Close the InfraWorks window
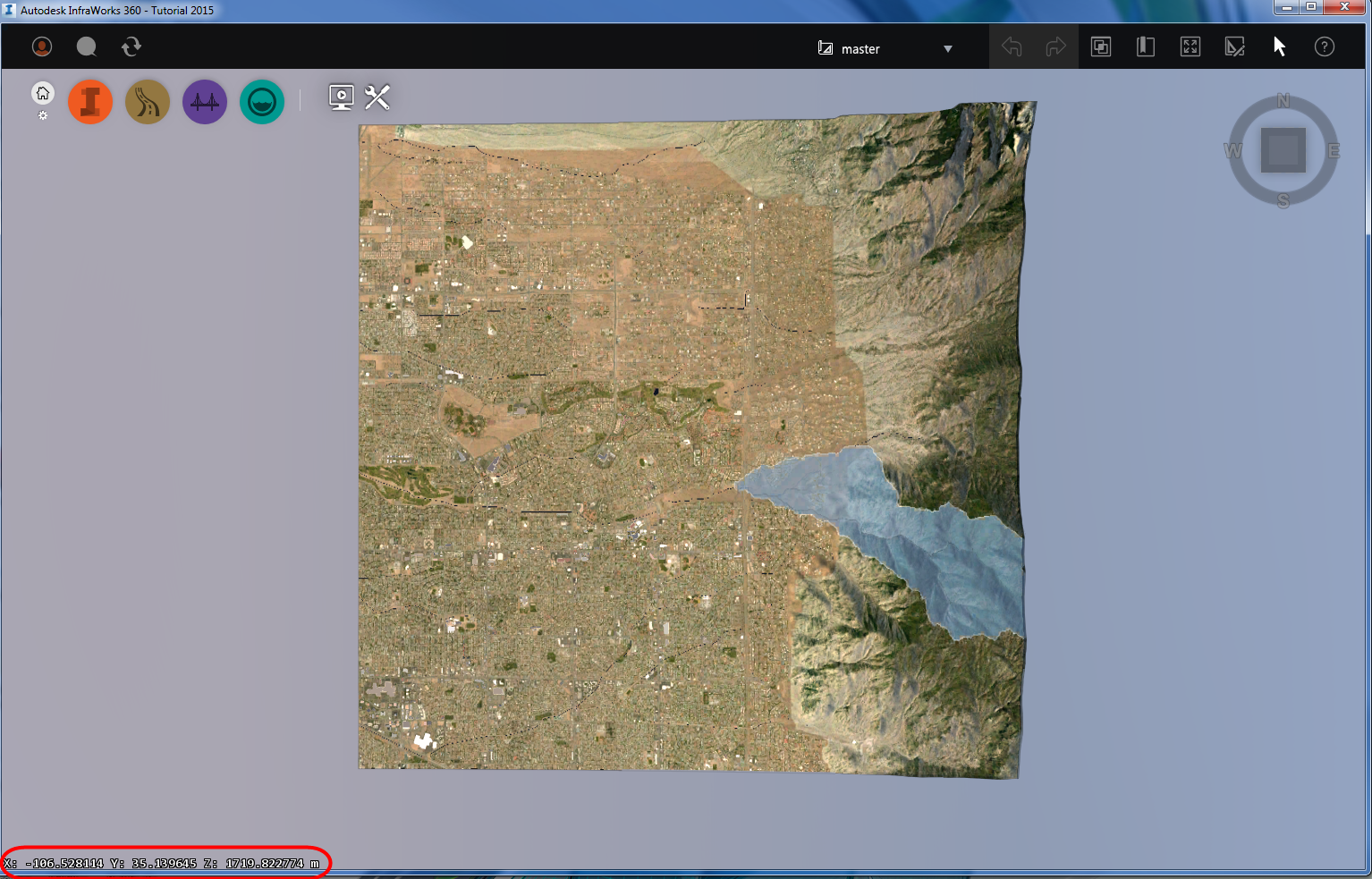This screenshot has width=1372, height=879. click(x=1344, y=7)
